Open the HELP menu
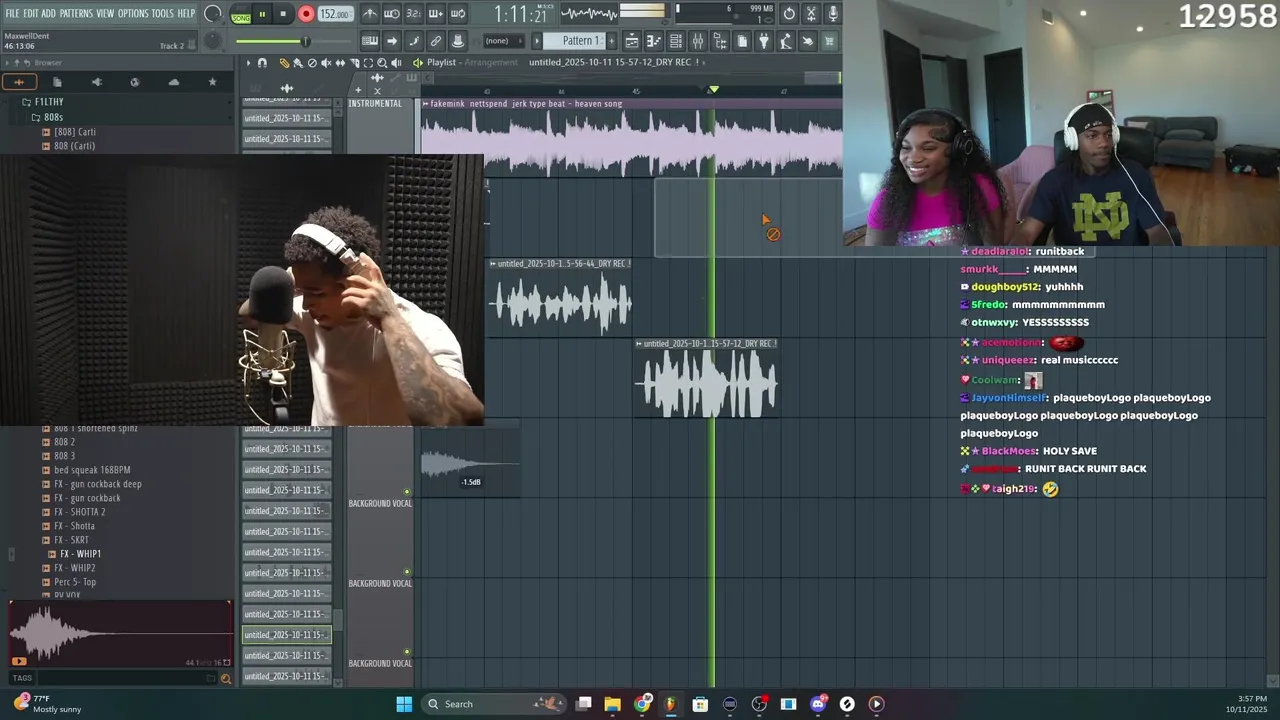This screenshot has height=720, width=1280. coord(187,13)
